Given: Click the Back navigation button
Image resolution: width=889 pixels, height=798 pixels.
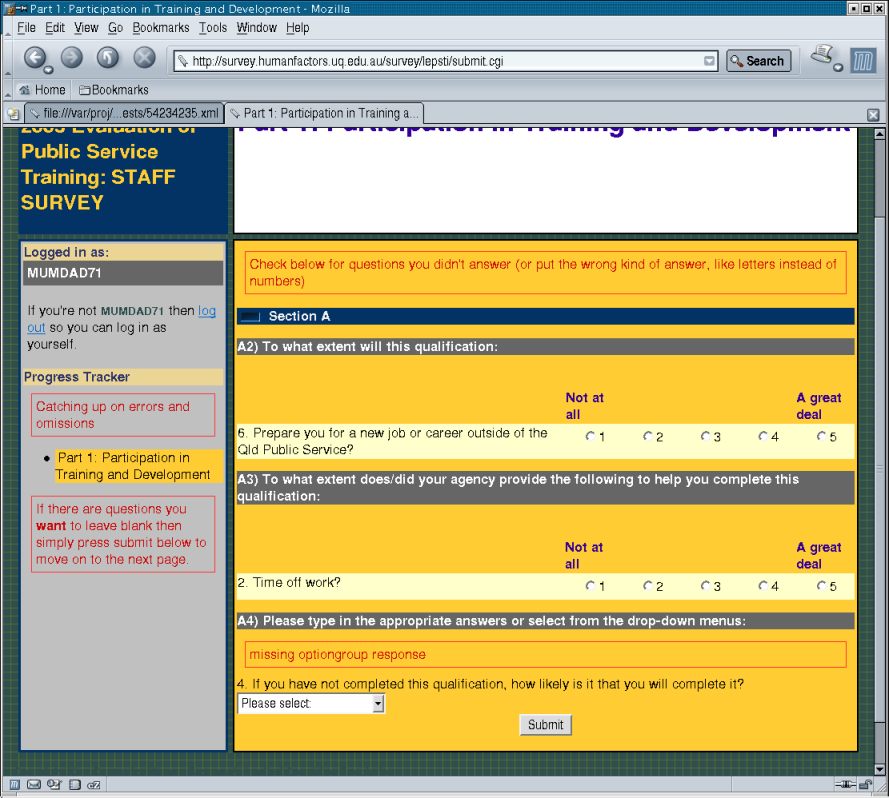Looking at the screenshot, I should (x=36, y=58).
